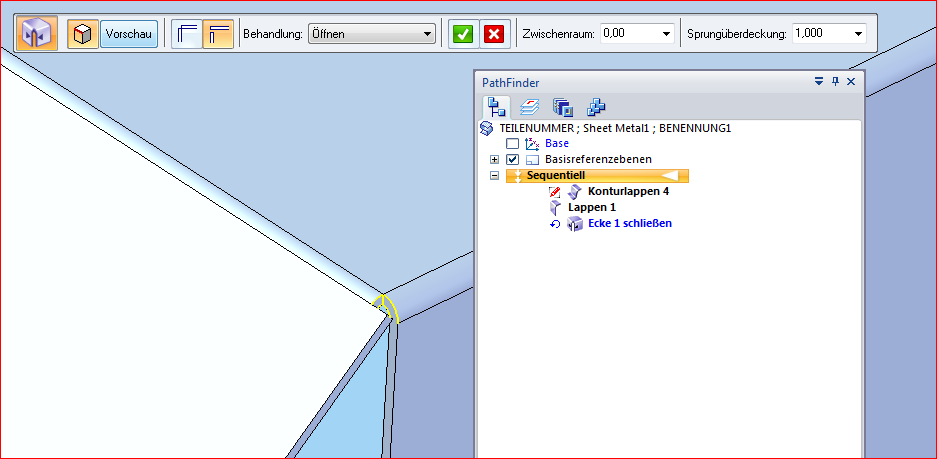Cancel with the red X button
Image resolution: width=937 pixels, height=459 pixels.
tap(494, 34)
